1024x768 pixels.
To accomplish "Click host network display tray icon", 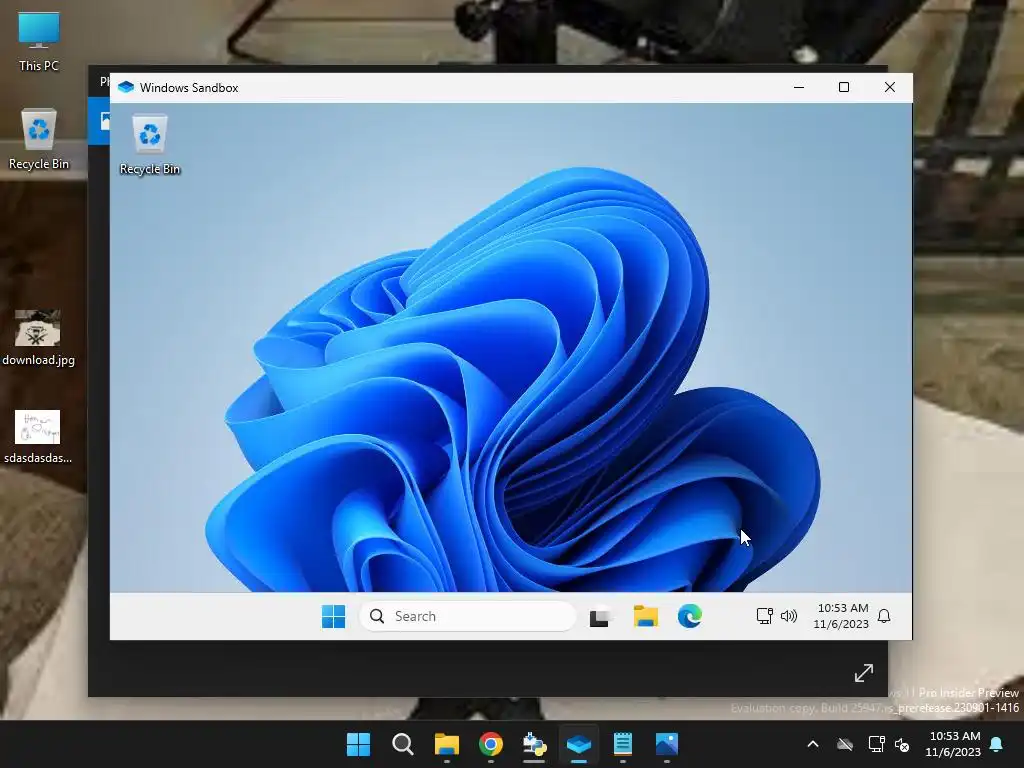I will (x=876, y=744).
